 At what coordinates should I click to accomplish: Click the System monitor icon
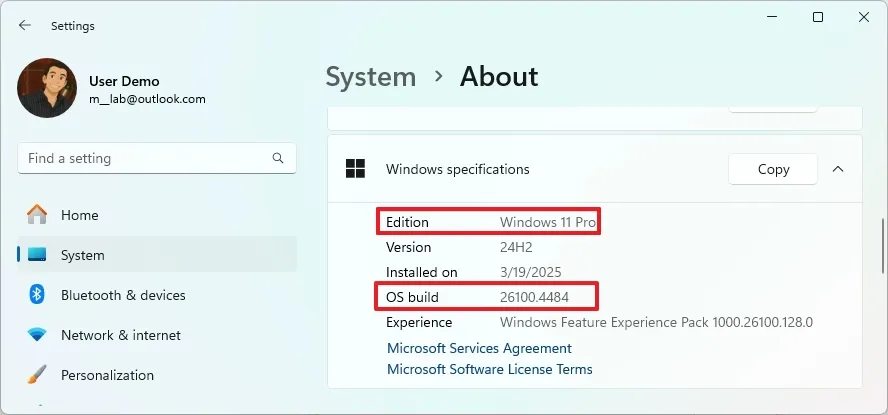37,255
